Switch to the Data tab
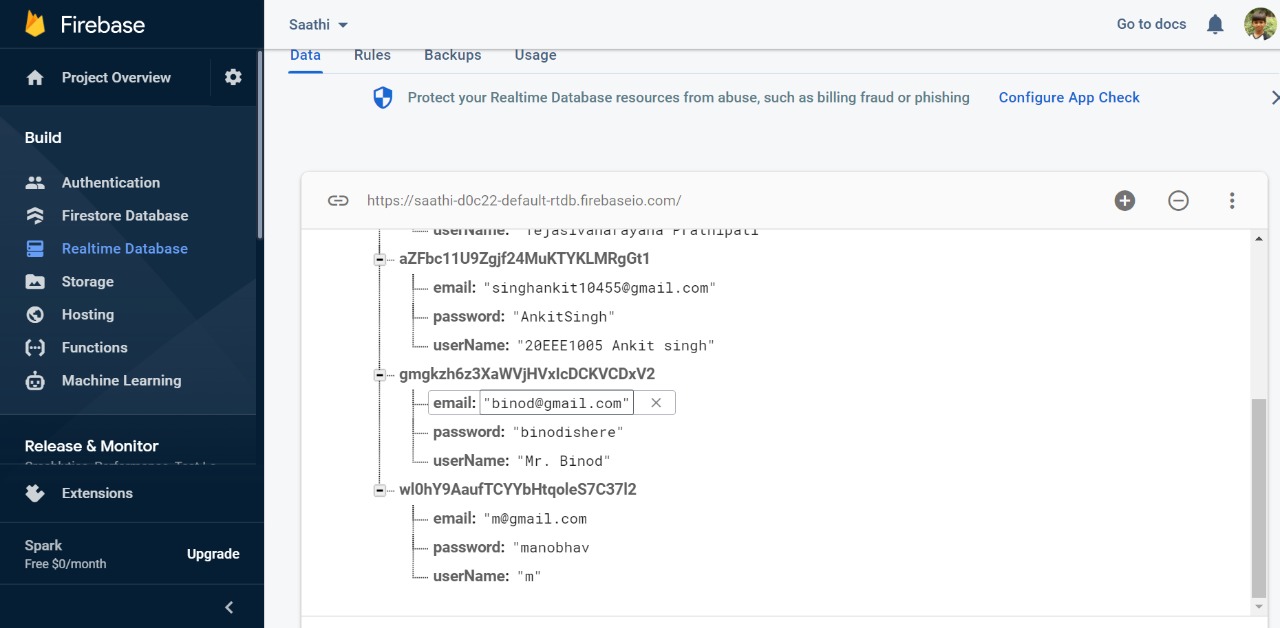1280x628 pixels. pos(305,55)
